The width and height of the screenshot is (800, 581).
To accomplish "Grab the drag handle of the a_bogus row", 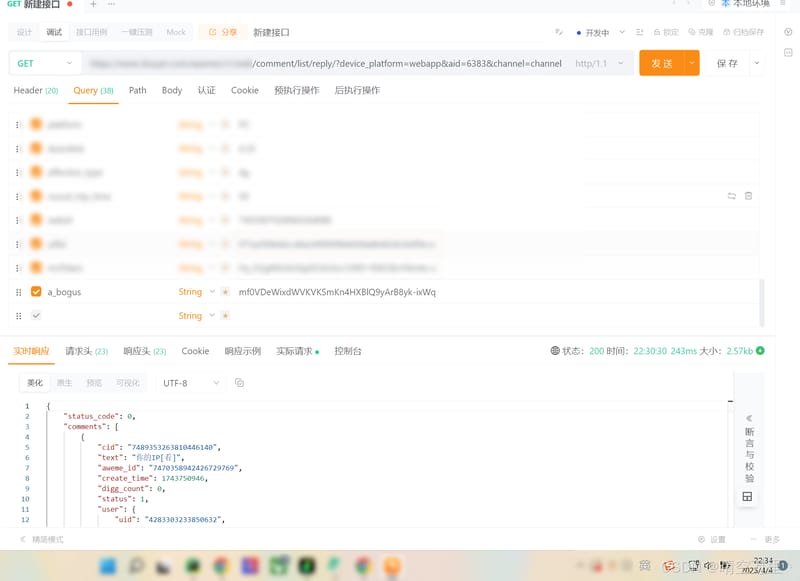I will [x=18, y=292].
